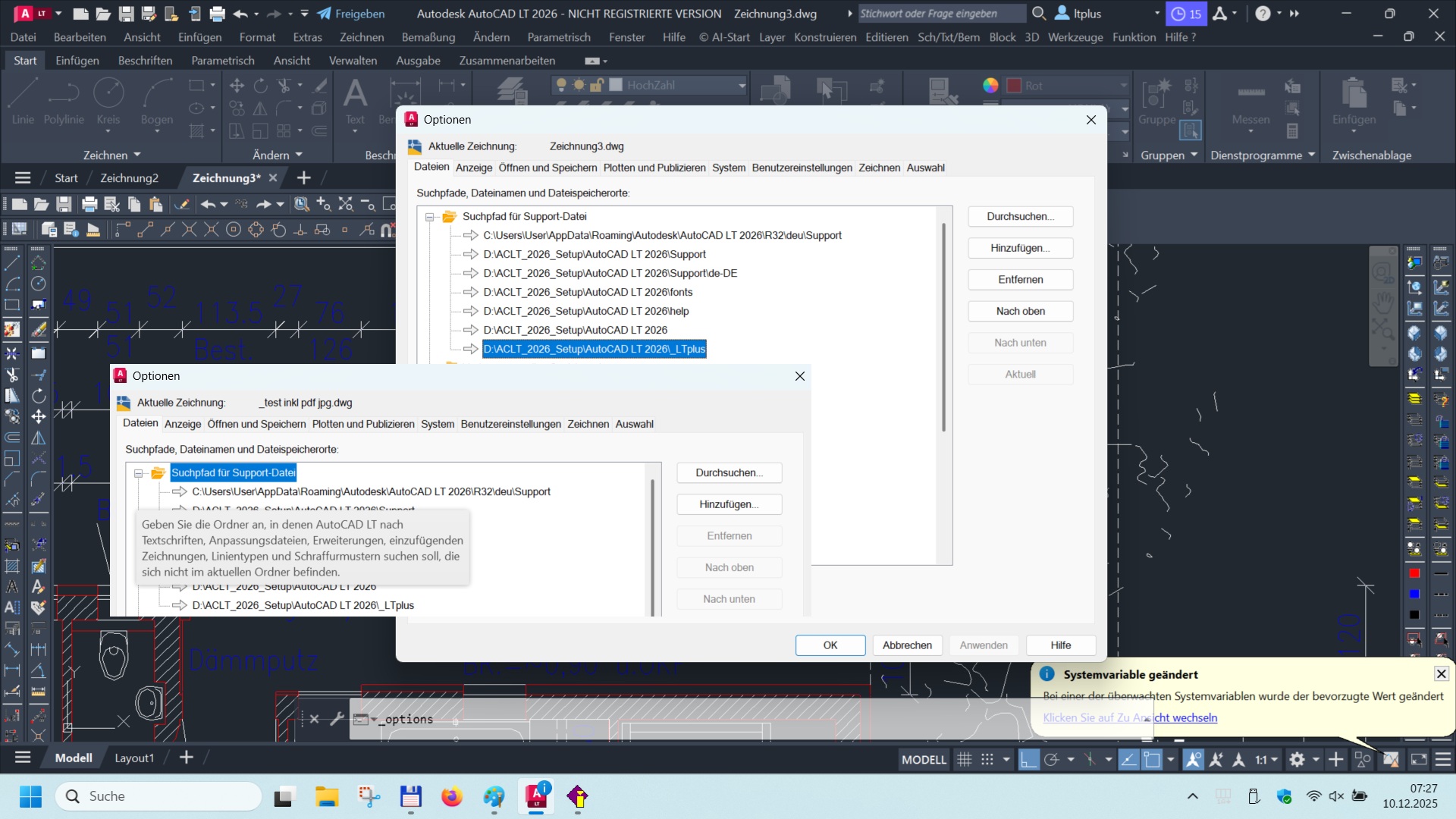The height and width of the screenshot is (819, 1456).
Task: Toggle ortho mode in status bar
Action: click(x=1028, y=759)
